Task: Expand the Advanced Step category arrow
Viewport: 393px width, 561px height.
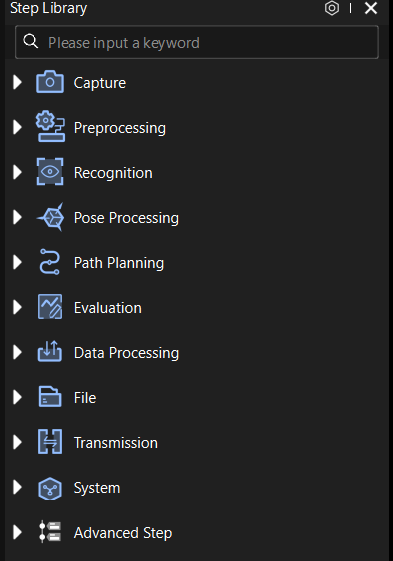Action: tap(17, 532)
